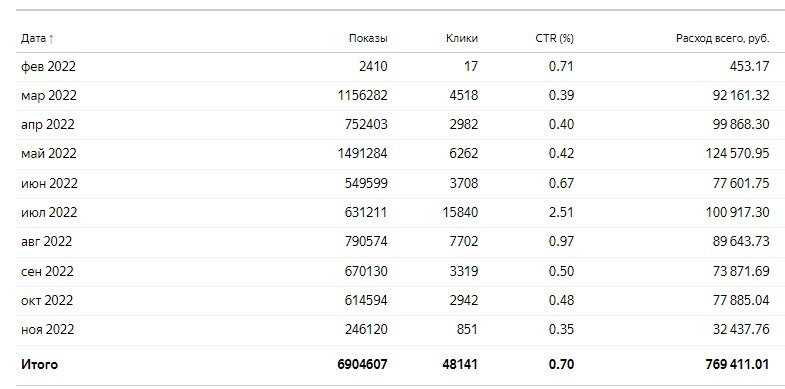Sort by Показы column header

[x=368, y=38]
